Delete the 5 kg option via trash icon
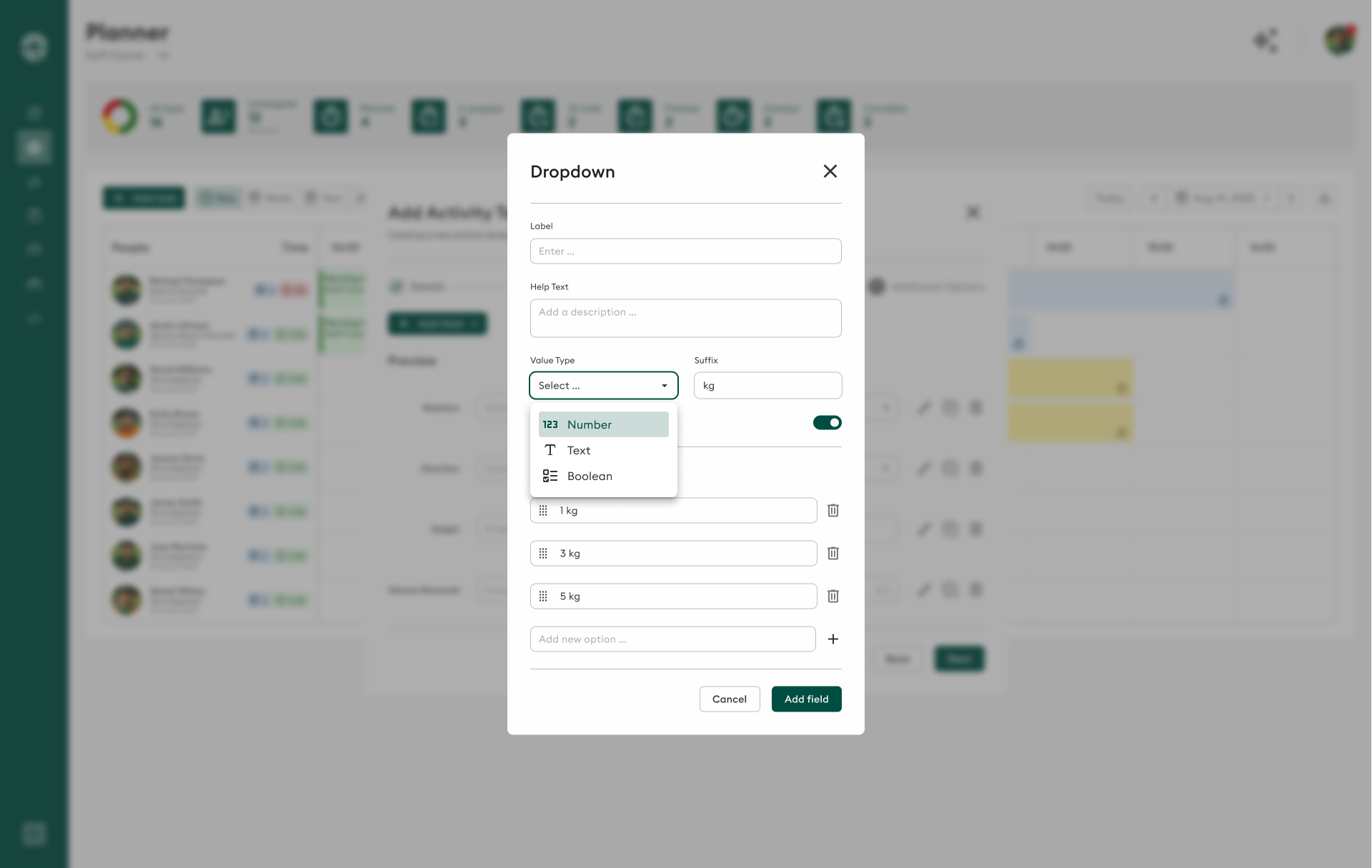The width and height of the screenshot is (1372, 868). (x=832, y=596)
